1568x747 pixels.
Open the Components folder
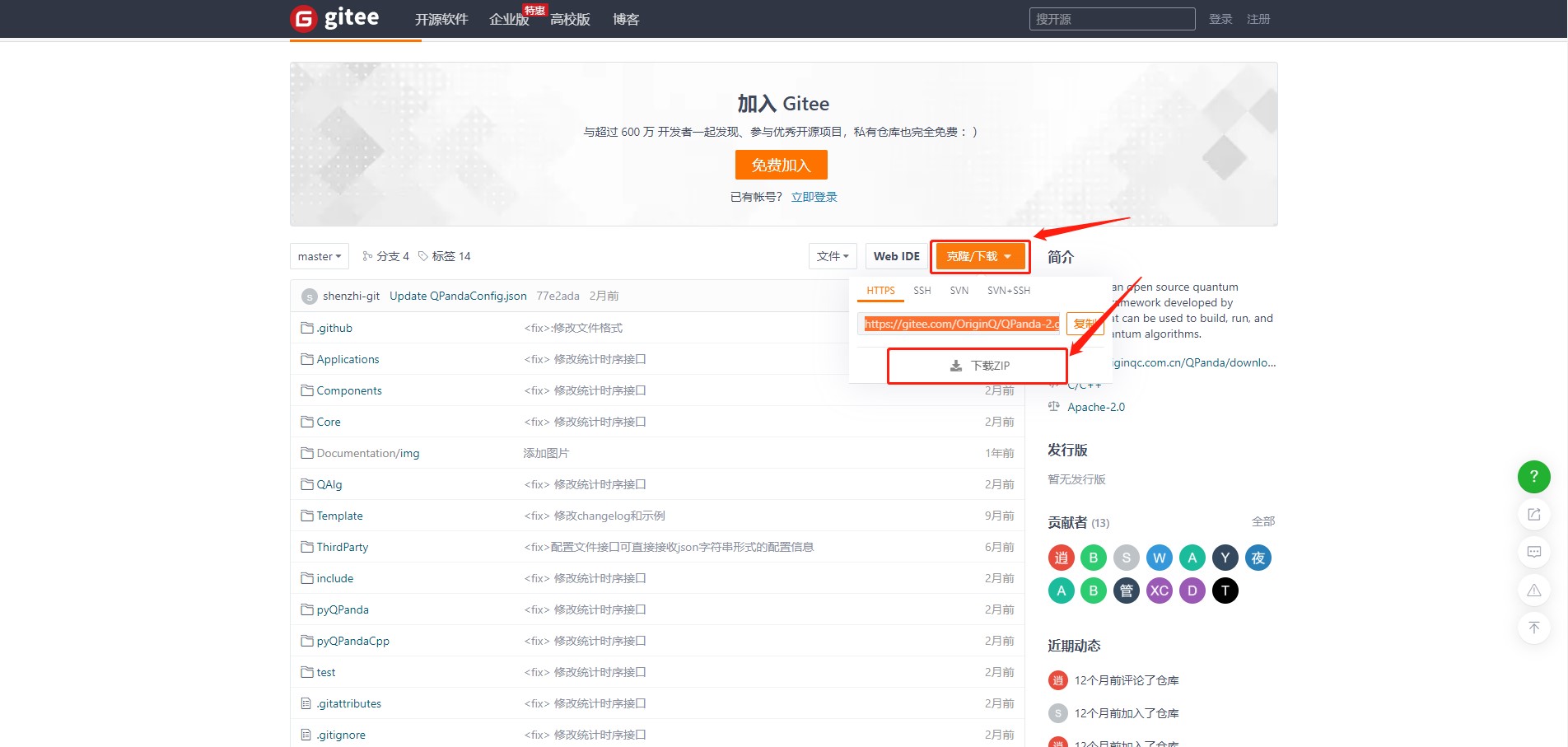pos(349,390)
